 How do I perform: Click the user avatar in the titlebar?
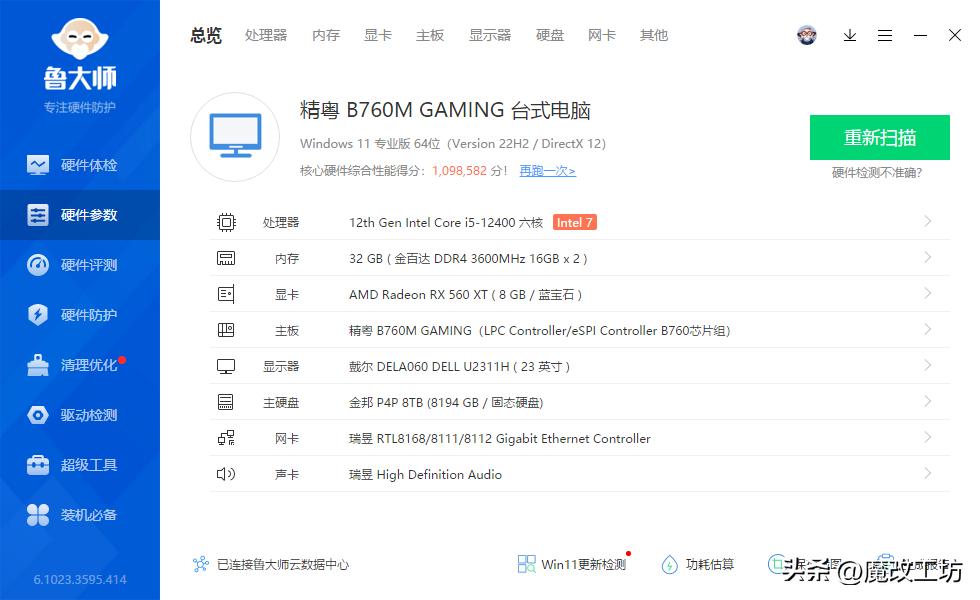(807, 35)
